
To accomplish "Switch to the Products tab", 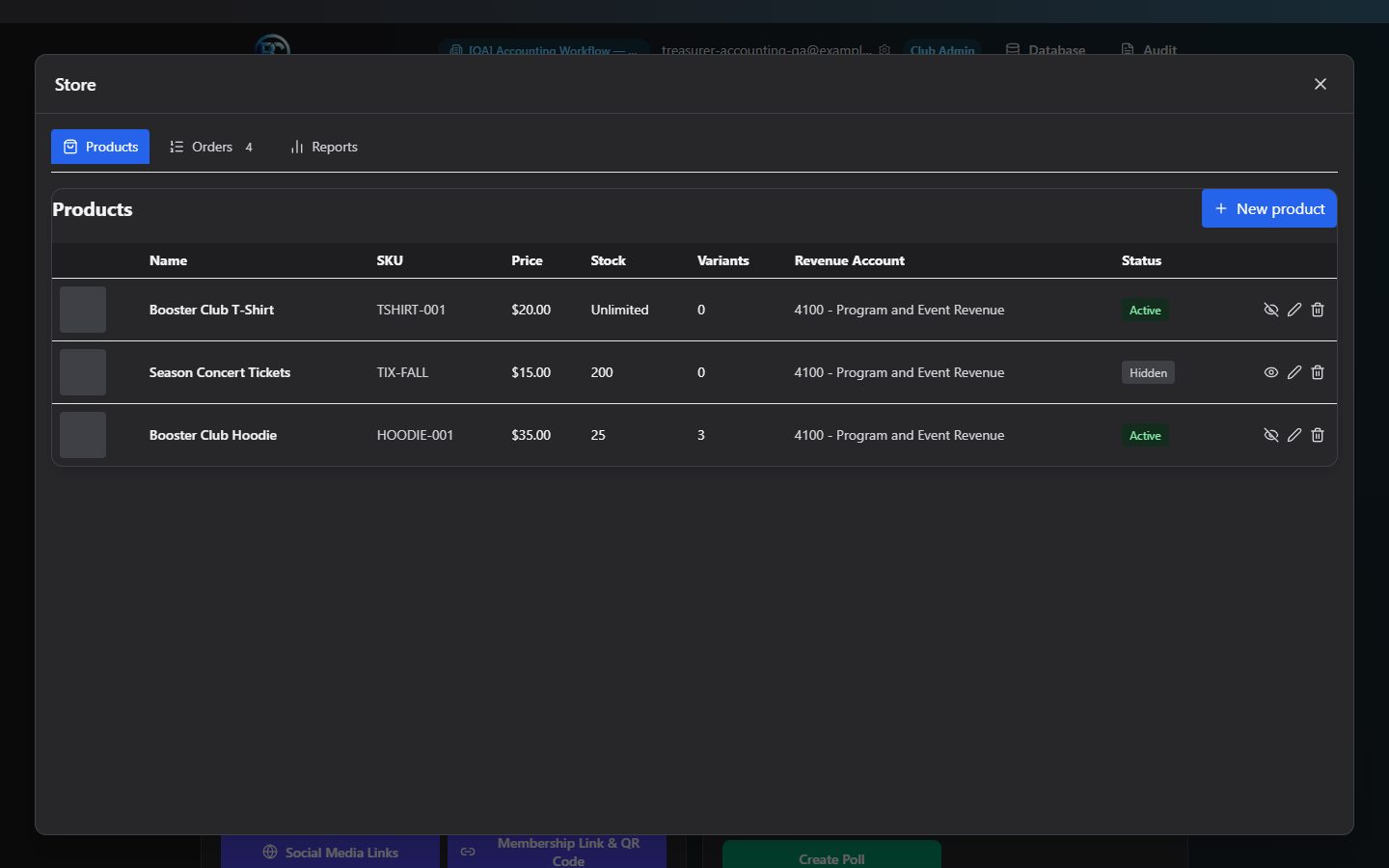I will click(x=100, y=147).
